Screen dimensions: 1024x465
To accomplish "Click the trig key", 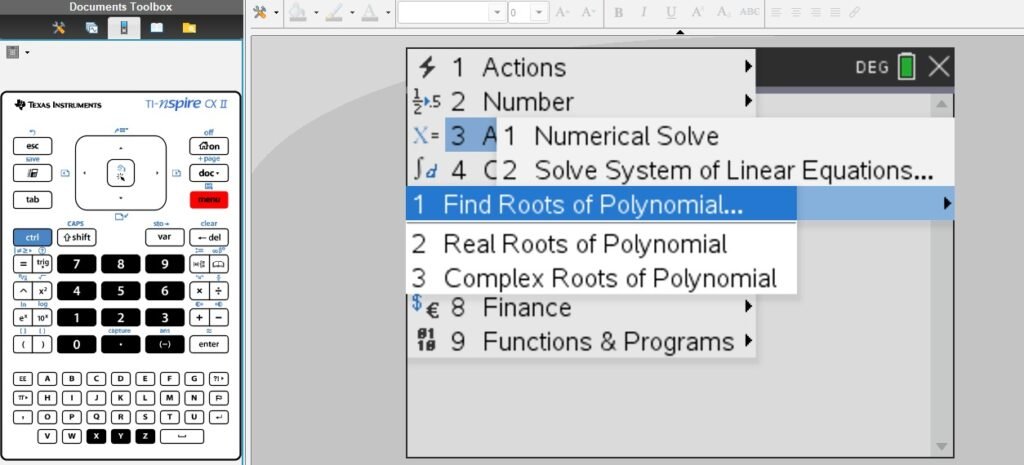I will point(42,264).
